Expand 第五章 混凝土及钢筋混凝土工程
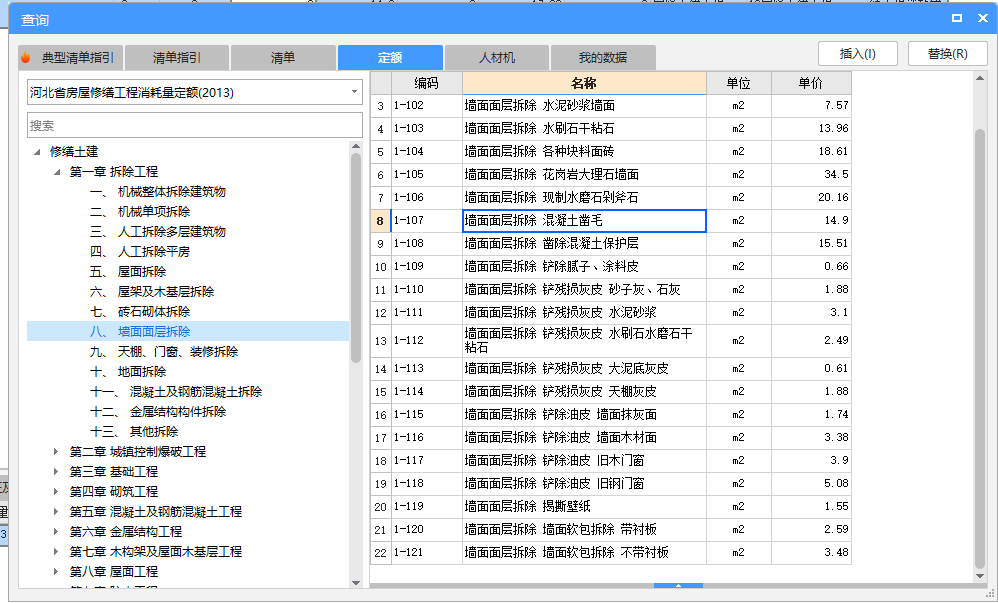This screenshot has width=998, height=603. pos(58,511)
